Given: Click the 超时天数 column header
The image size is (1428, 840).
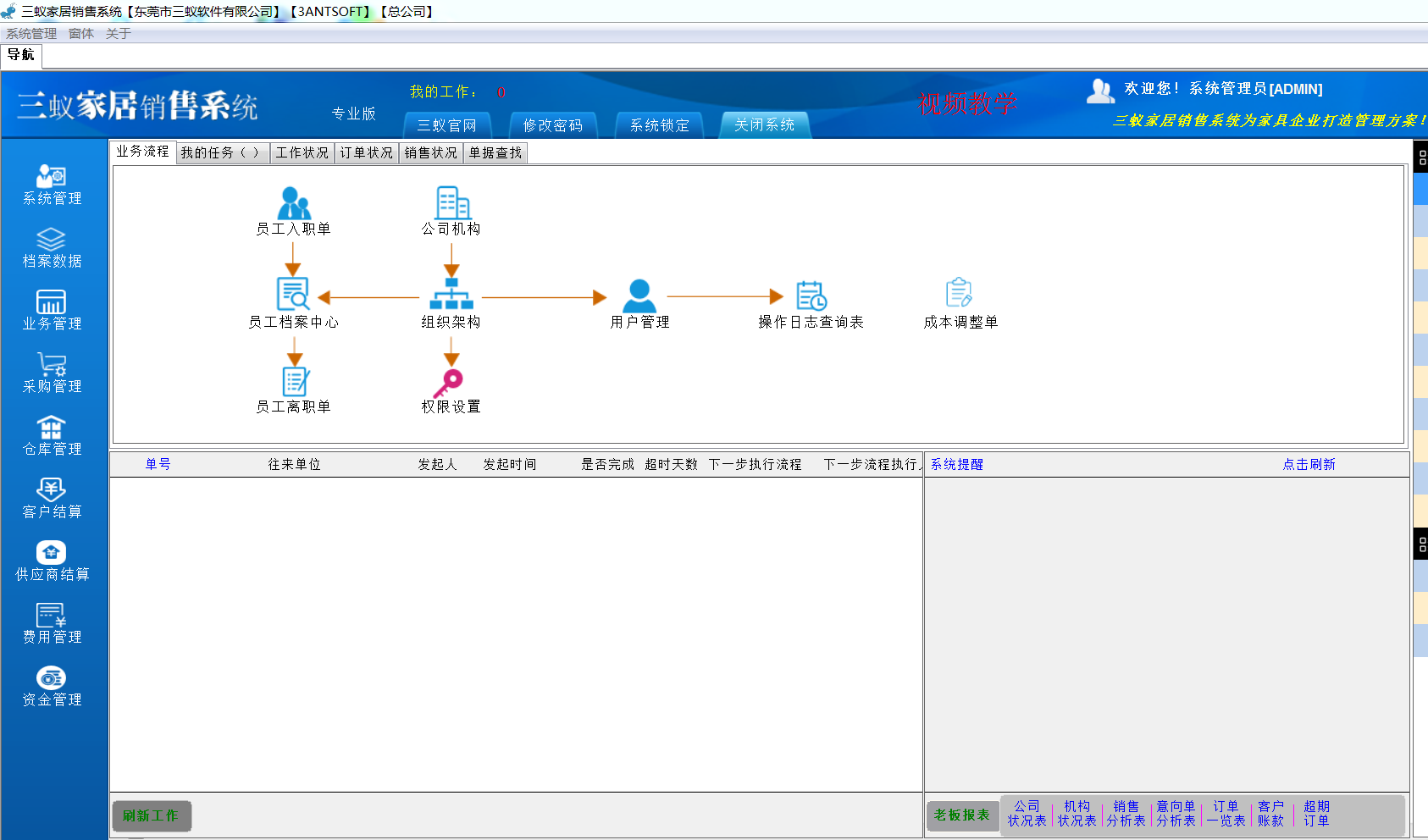Looking at the screenshot, I should click(671, 464).
